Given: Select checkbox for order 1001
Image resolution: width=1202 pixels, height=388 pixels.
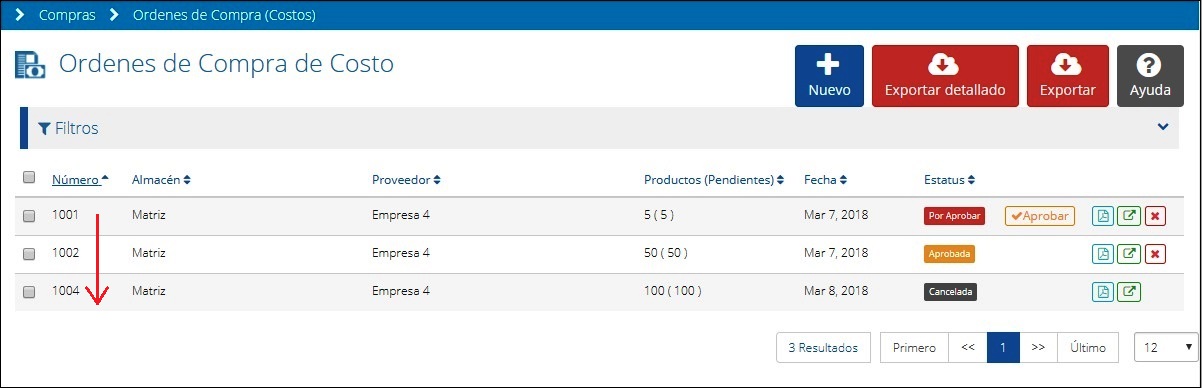Looking at the screenshot, I should click(29, 216).
